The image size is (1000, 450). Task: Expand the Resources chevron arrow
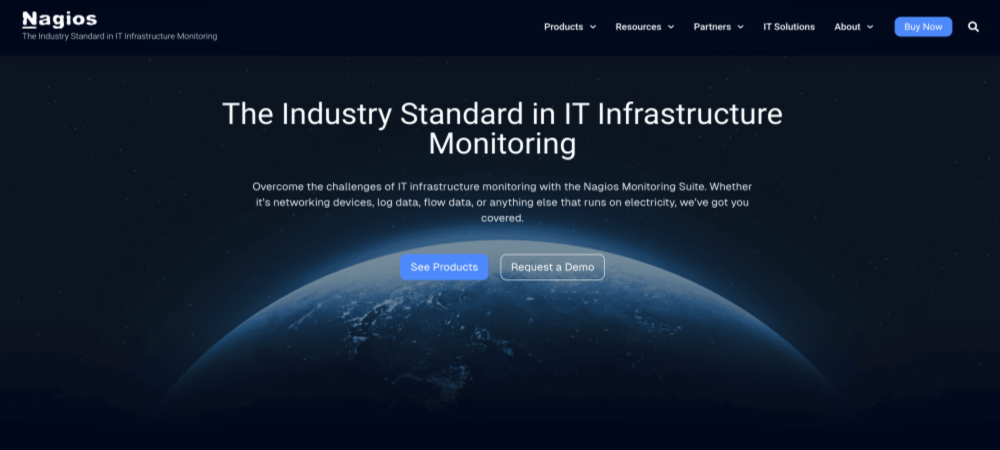pos(671,27)
